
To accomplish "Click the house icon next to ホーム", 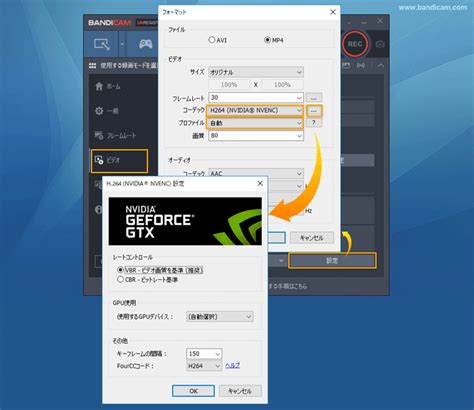I will [99, 86].
